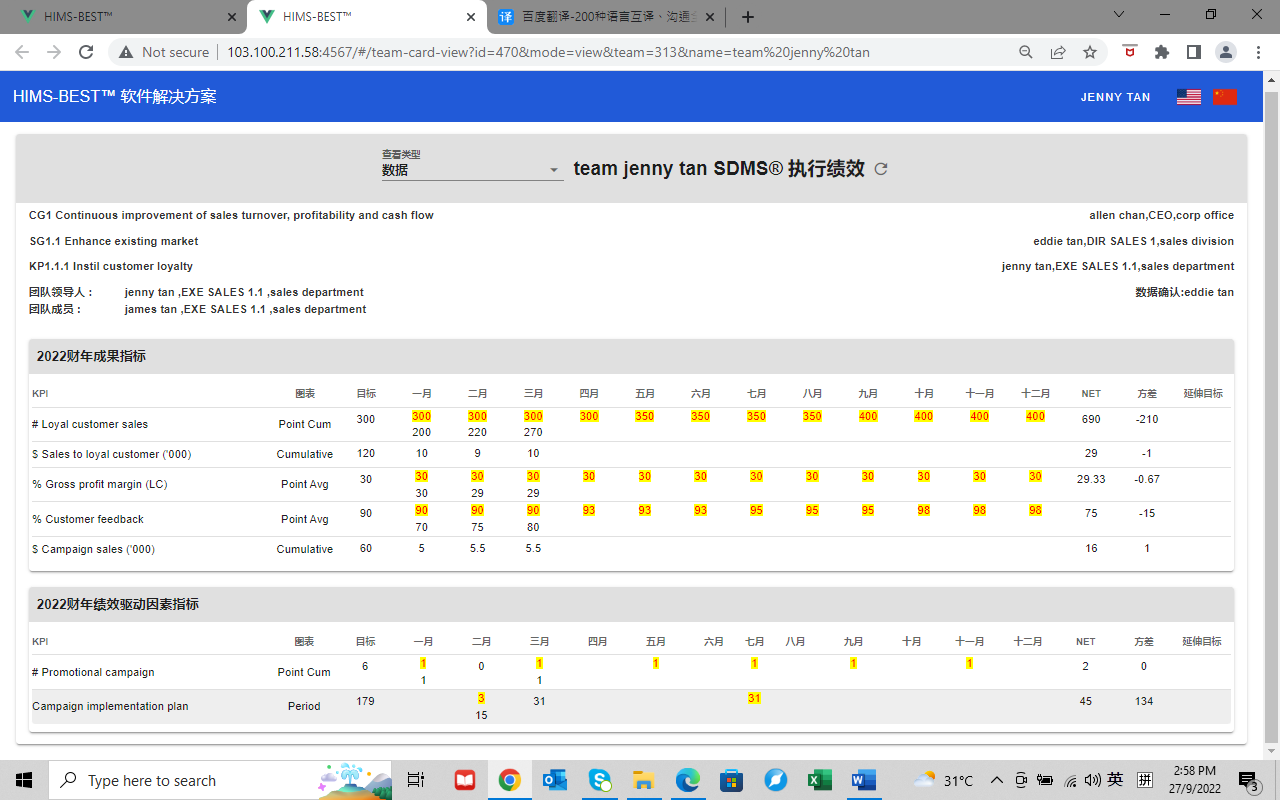Open a new browser tab
This screenshot has height=800, width=1280.
748,17
